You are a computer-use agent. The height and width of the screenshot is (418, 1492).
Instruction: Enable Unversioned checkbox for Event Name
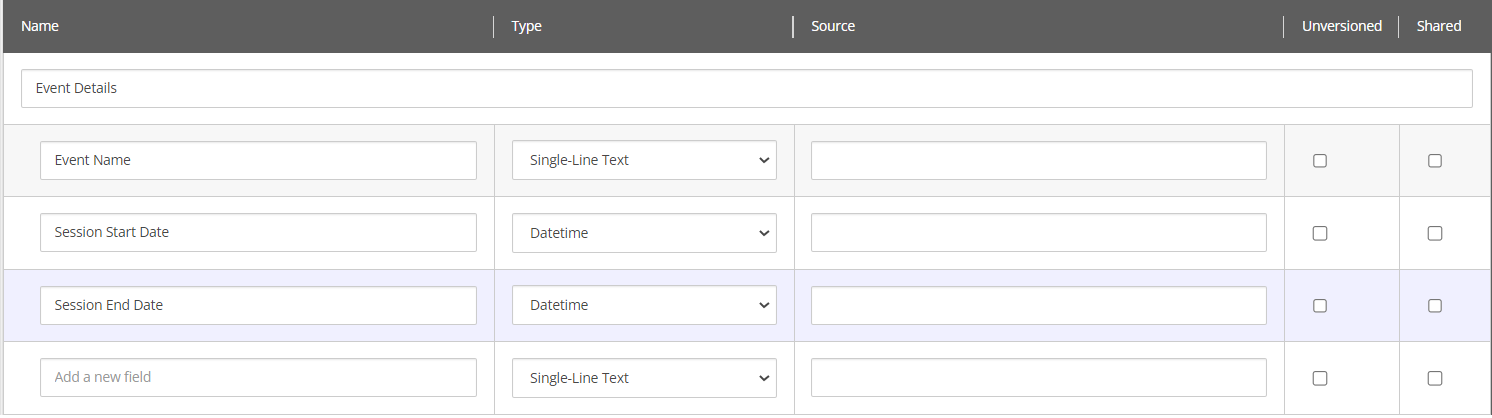point(1320,161)
